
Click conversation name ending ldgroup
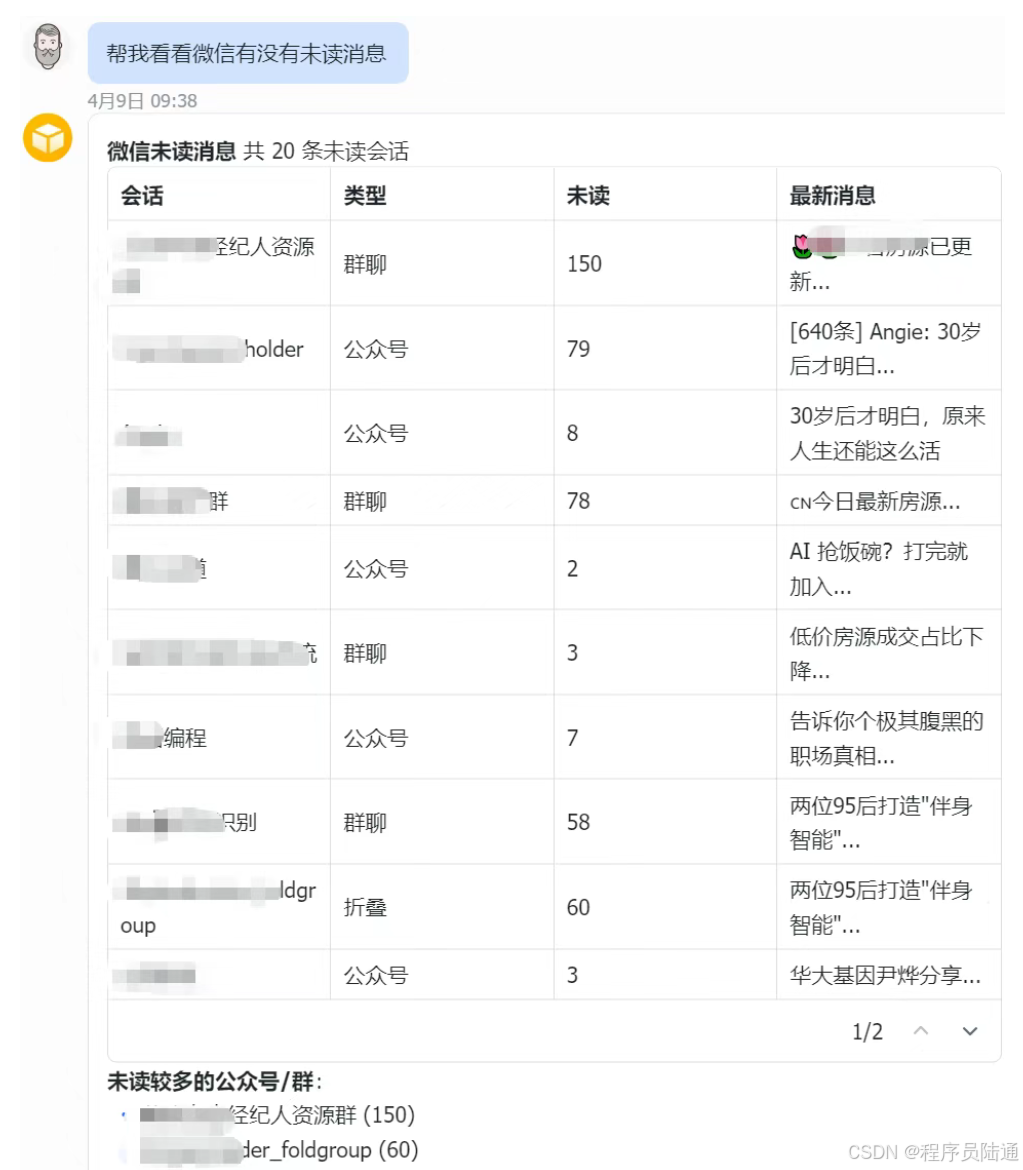215,907
